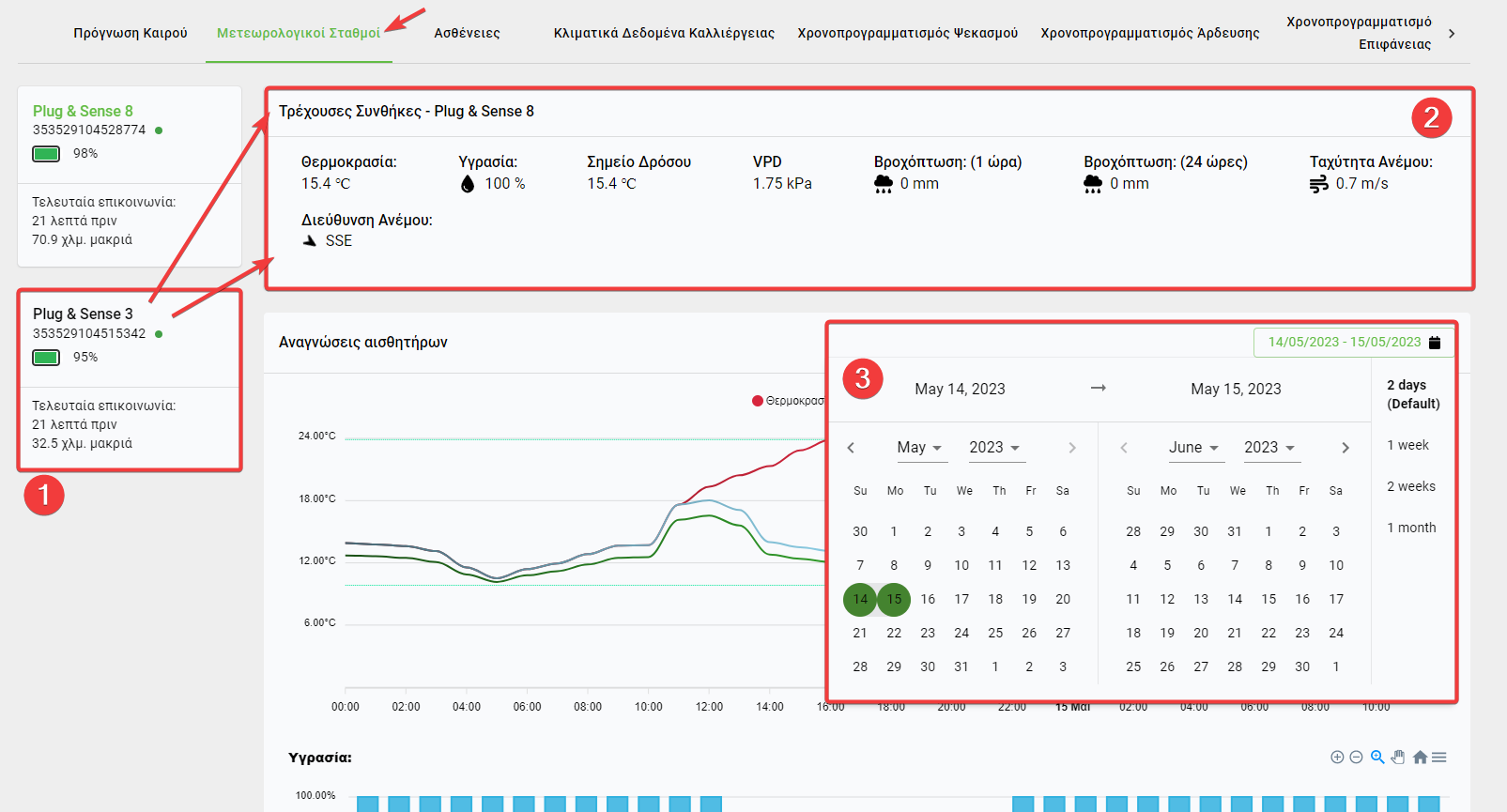Expand the year dropdown next to June
This screenshot has width=1507, height=812.
[x=1269, y=448]
